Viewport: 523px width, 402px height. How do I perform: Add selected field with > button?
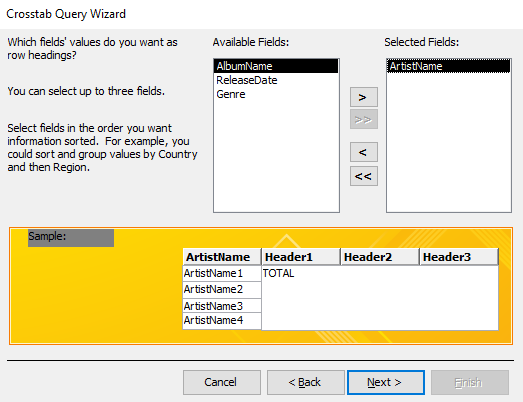point(364,97)
